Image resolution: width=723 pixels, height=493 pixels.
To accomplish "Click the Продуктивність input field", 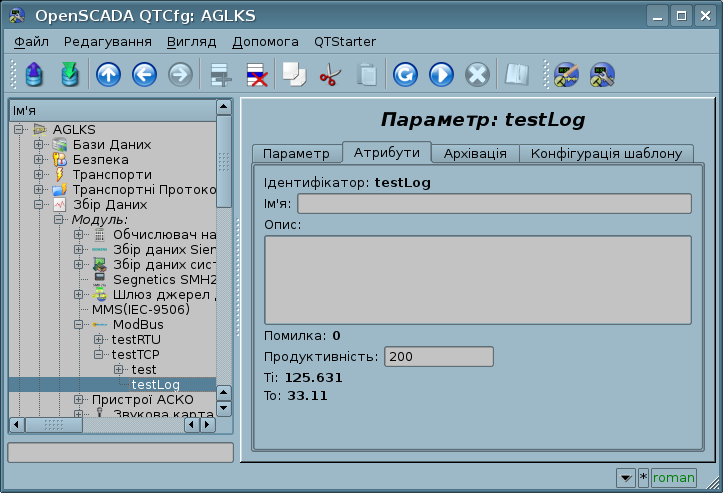I will (x=438, y=357).
